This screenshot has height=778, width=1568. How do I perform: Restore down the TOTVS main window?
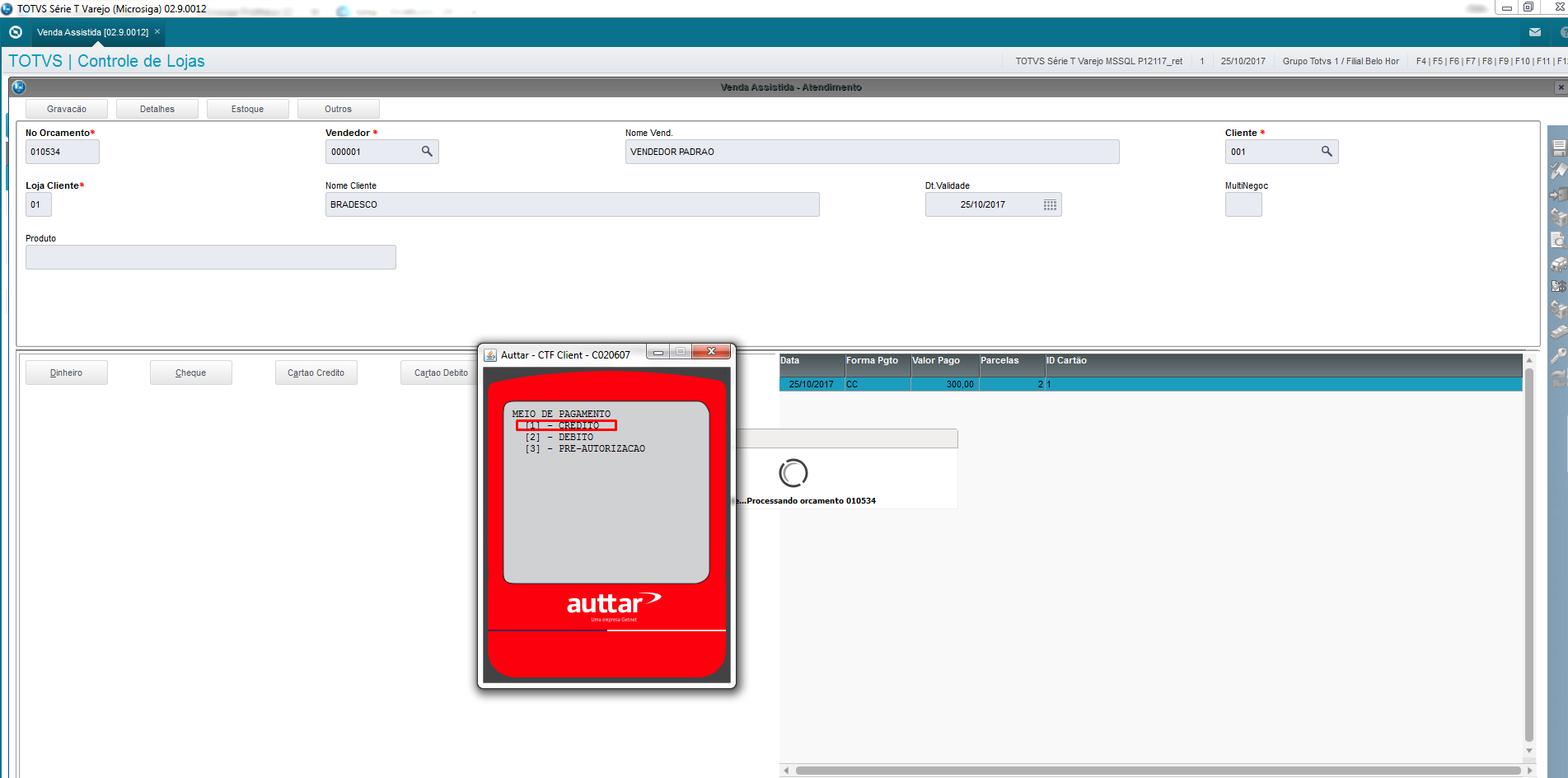tap(1528, 7)
